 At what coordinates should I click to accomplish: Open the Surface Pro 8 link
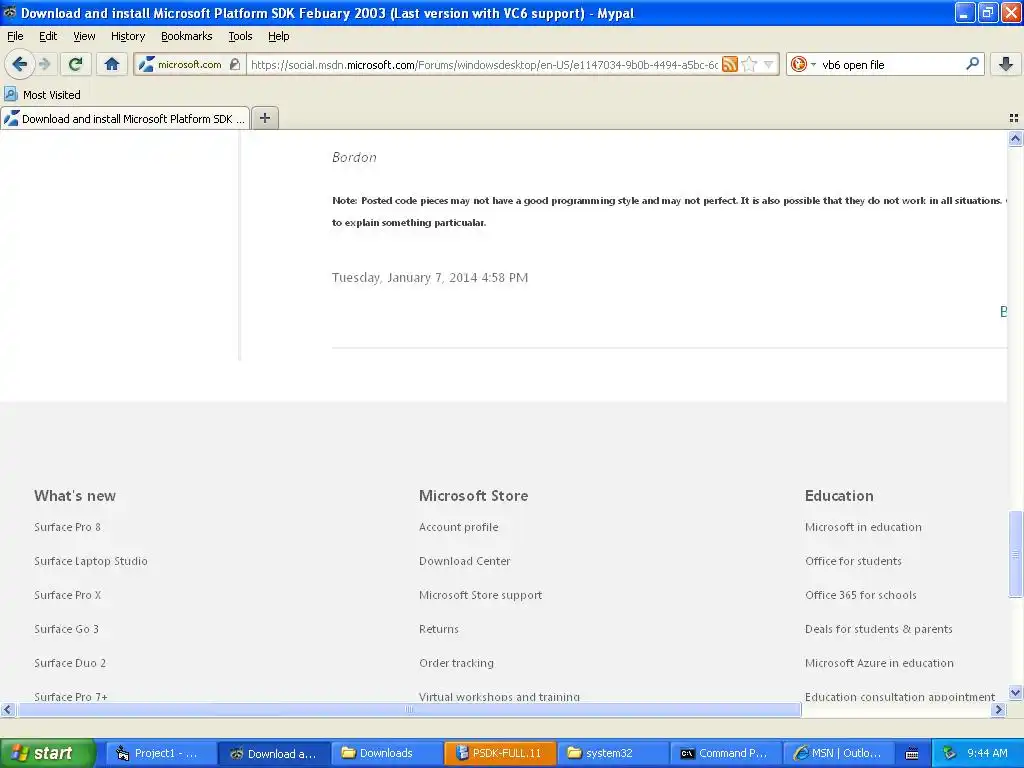tap(67, 527)
